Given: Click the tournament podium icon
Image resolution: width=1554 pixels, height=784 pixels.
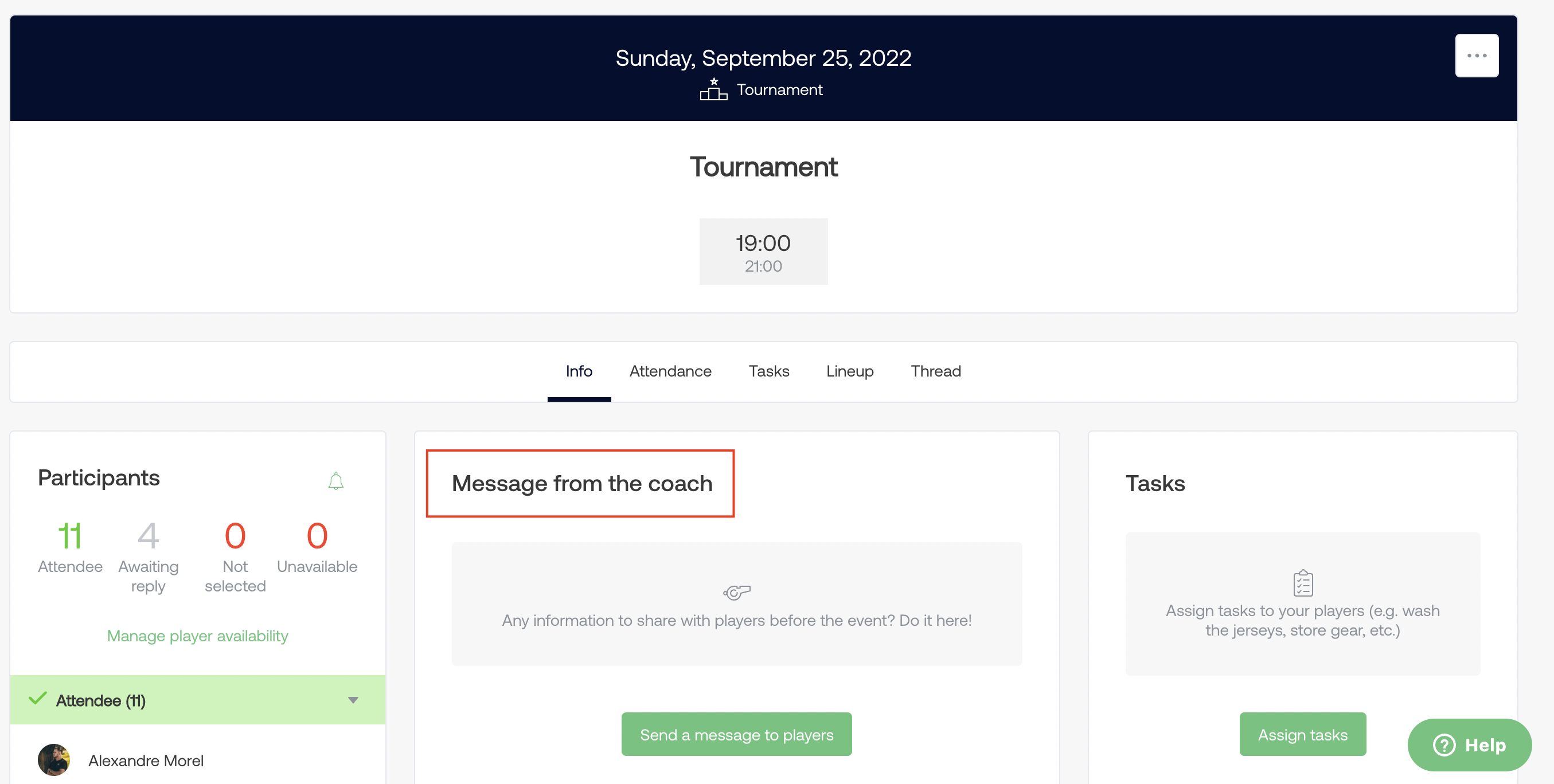Looking at the screenshot, I should [713, 89].
